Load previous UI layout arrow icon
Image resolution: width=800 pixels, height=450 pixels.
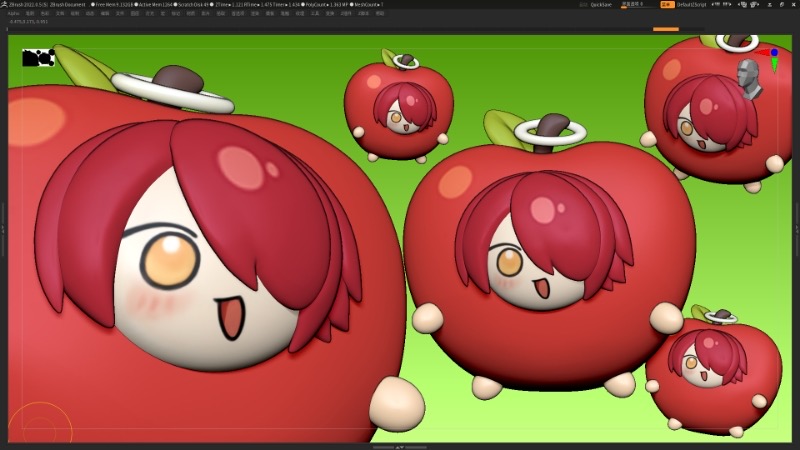click(715, 4)
